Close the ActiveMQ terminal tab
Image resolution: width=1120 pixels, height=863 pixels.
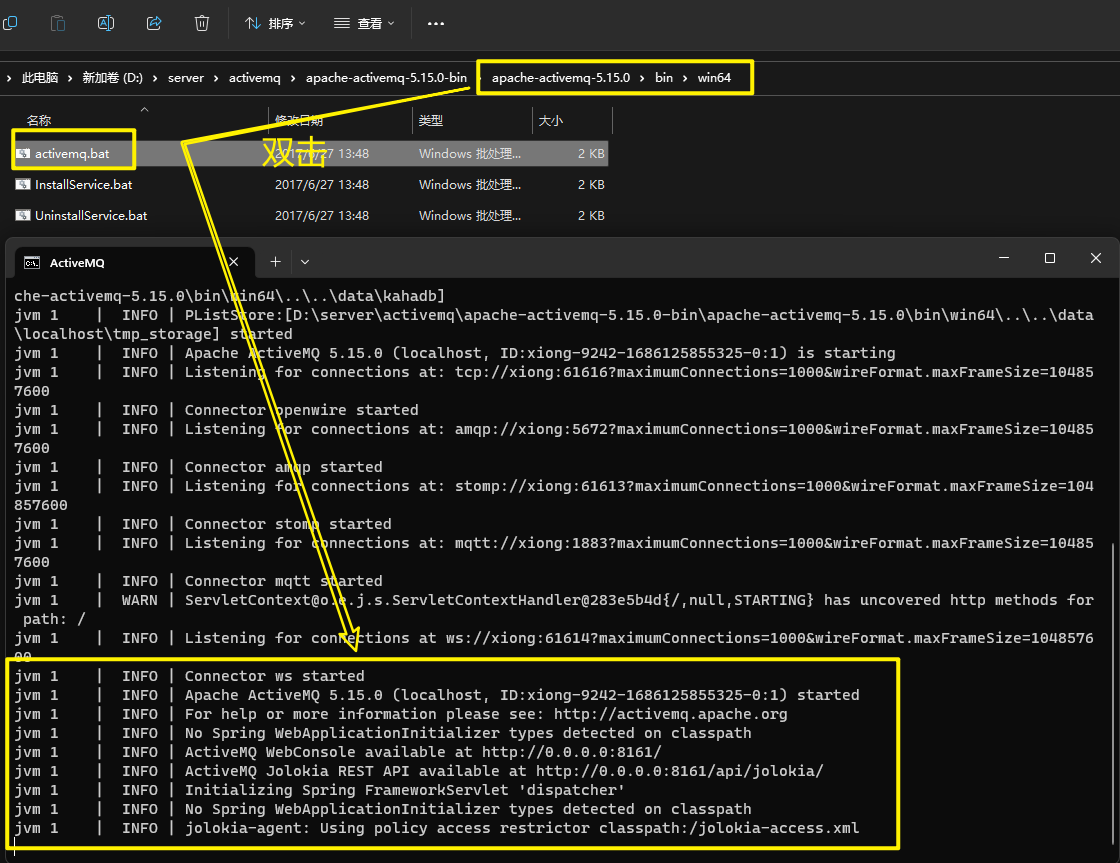click(x=234, y=262)
